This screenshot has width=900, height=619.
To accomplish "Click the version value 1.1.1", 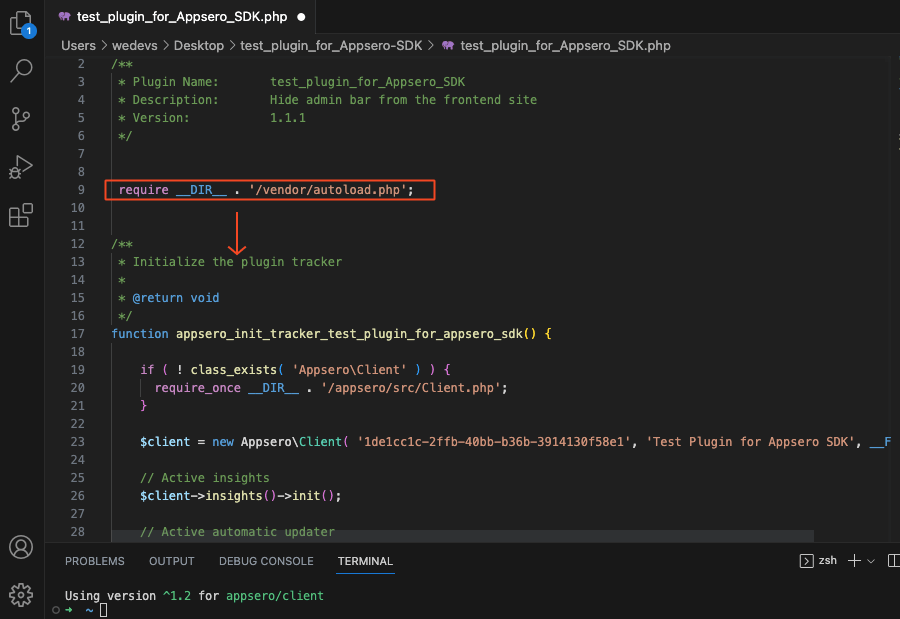I will (288, 118).
